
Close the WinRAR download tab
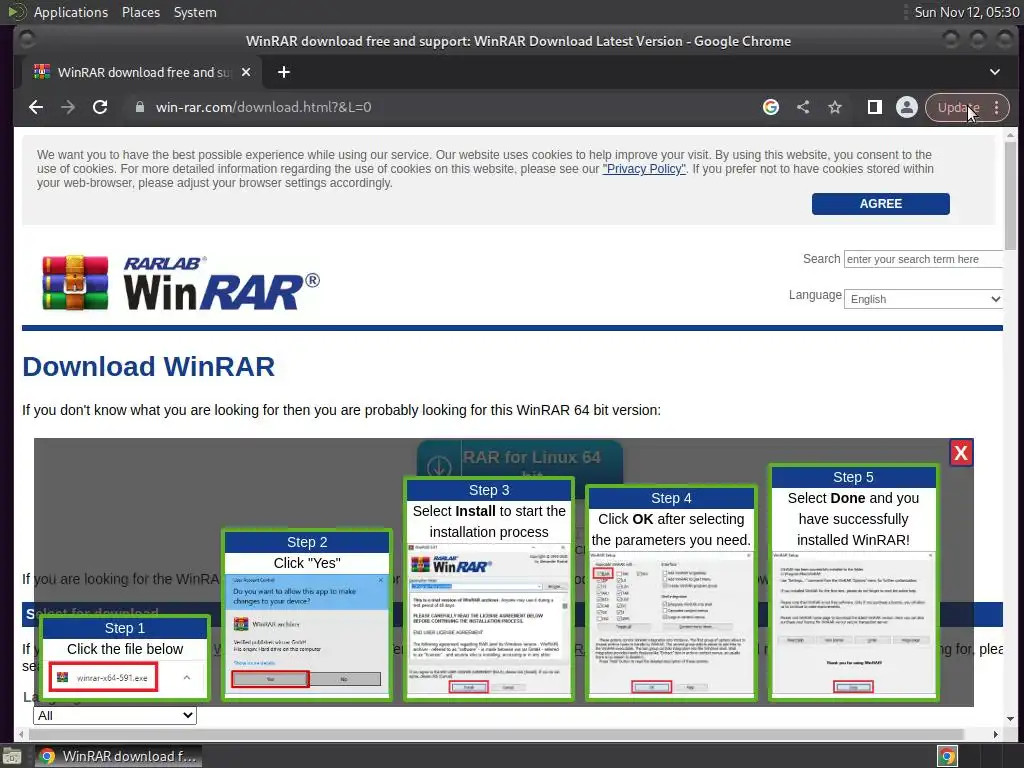coord(246,72)
